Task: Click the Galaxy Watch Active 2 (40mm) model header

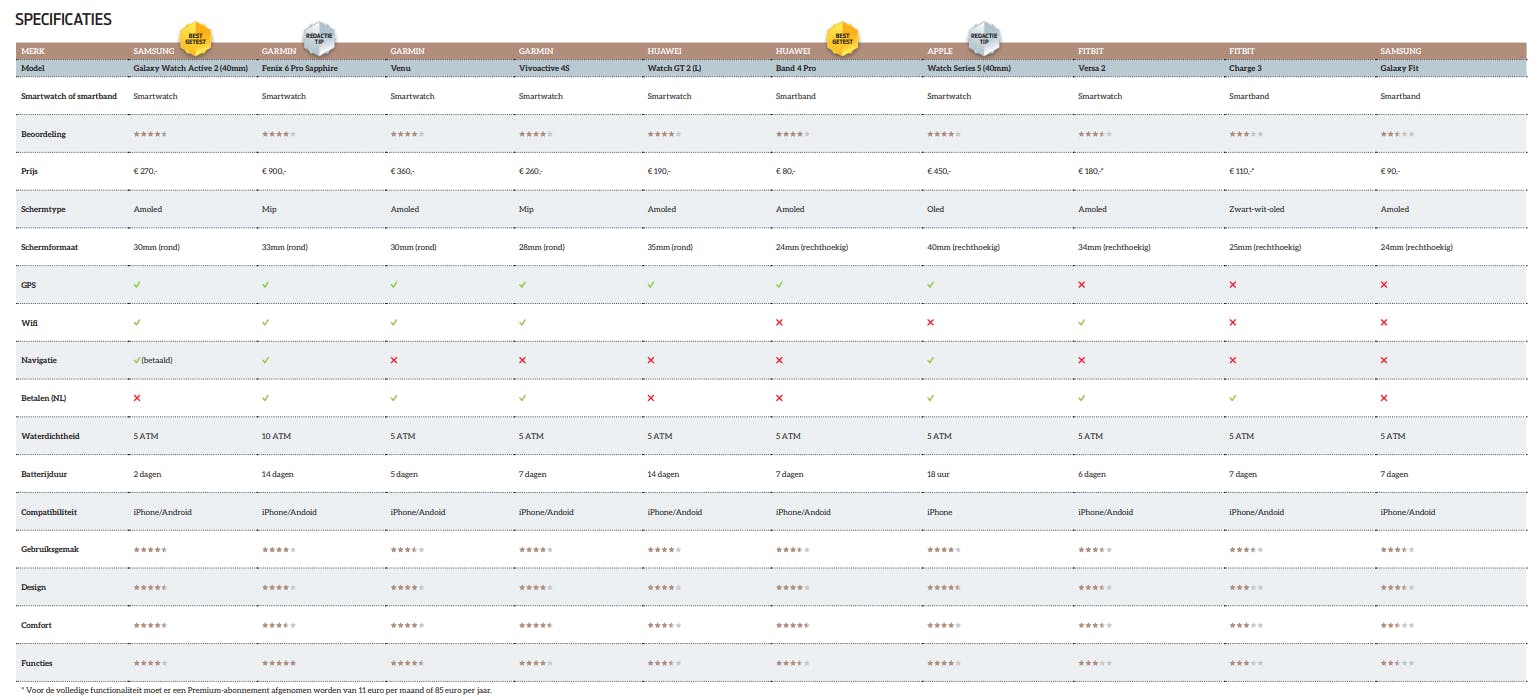Action: 190,68
